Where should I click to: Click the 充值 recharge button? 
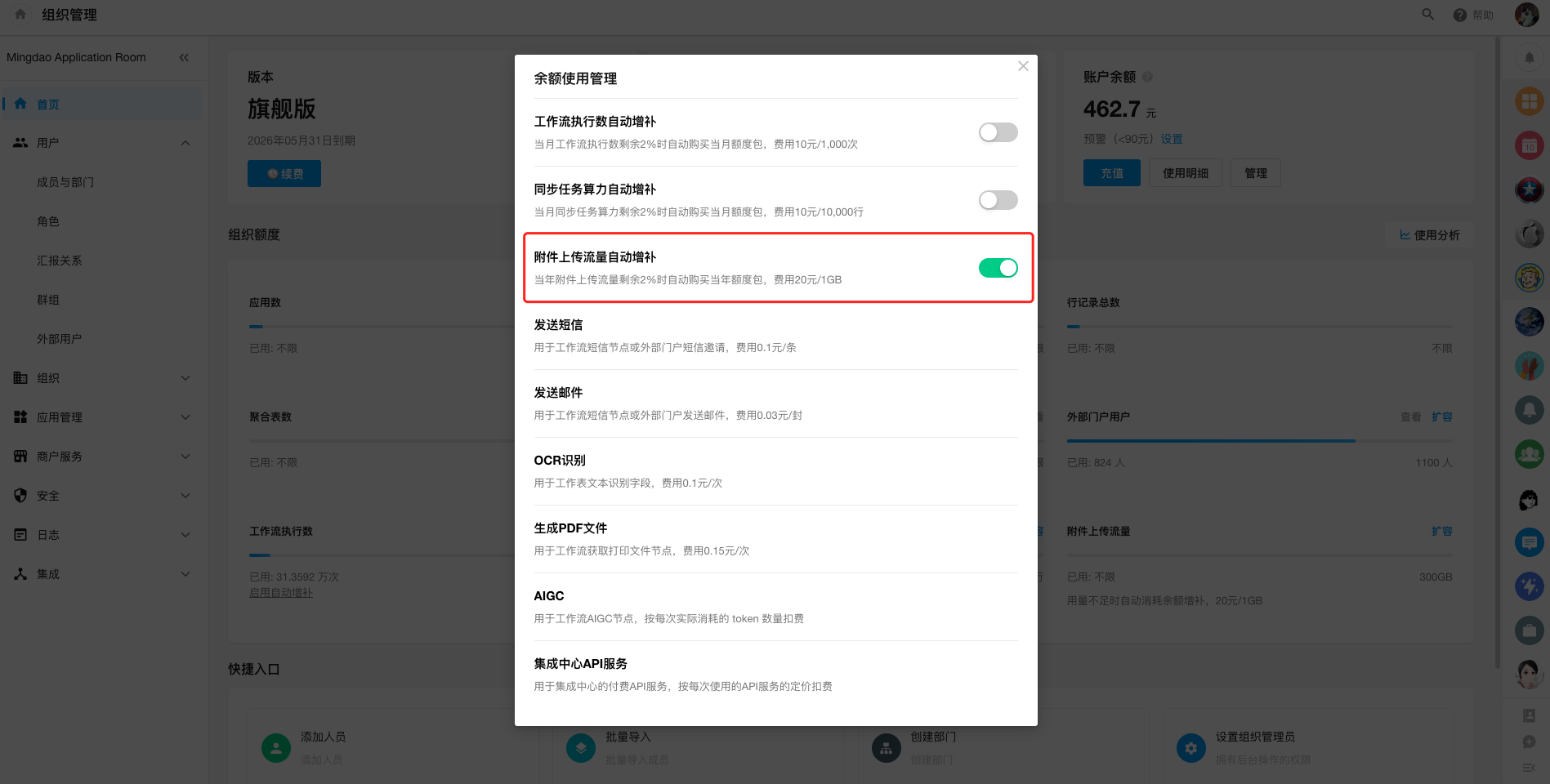(x=1112, y=173)
